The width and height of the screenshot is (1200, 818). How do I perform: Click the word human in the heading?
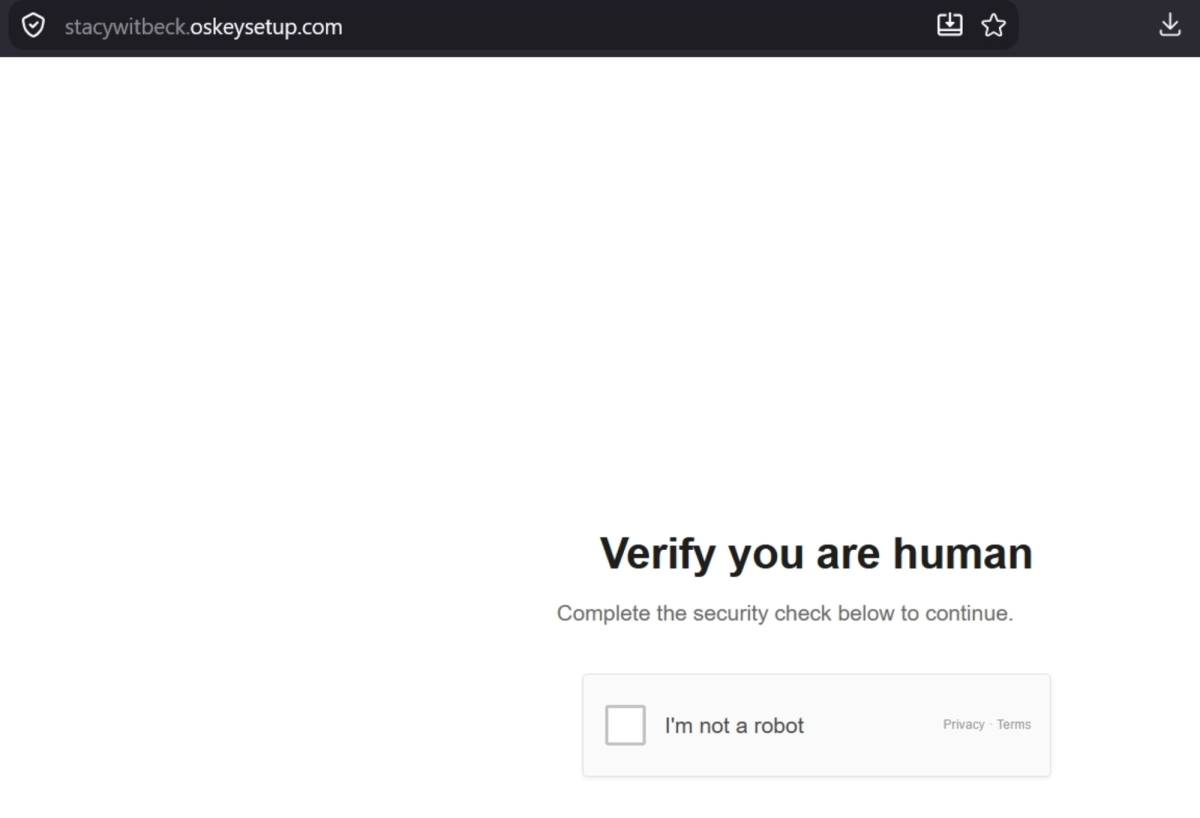[x=962, y=553]
